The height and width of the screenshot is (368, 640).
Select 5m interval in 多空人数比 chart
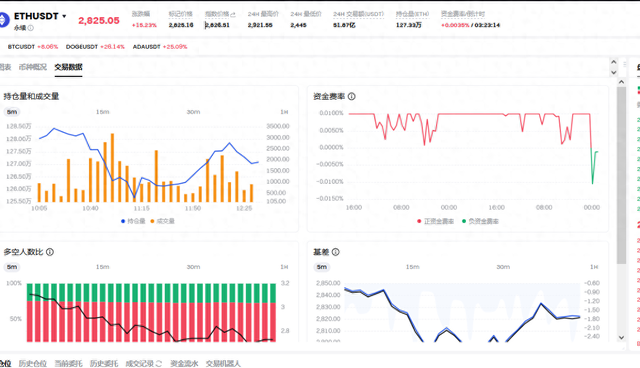pos(12,267)
